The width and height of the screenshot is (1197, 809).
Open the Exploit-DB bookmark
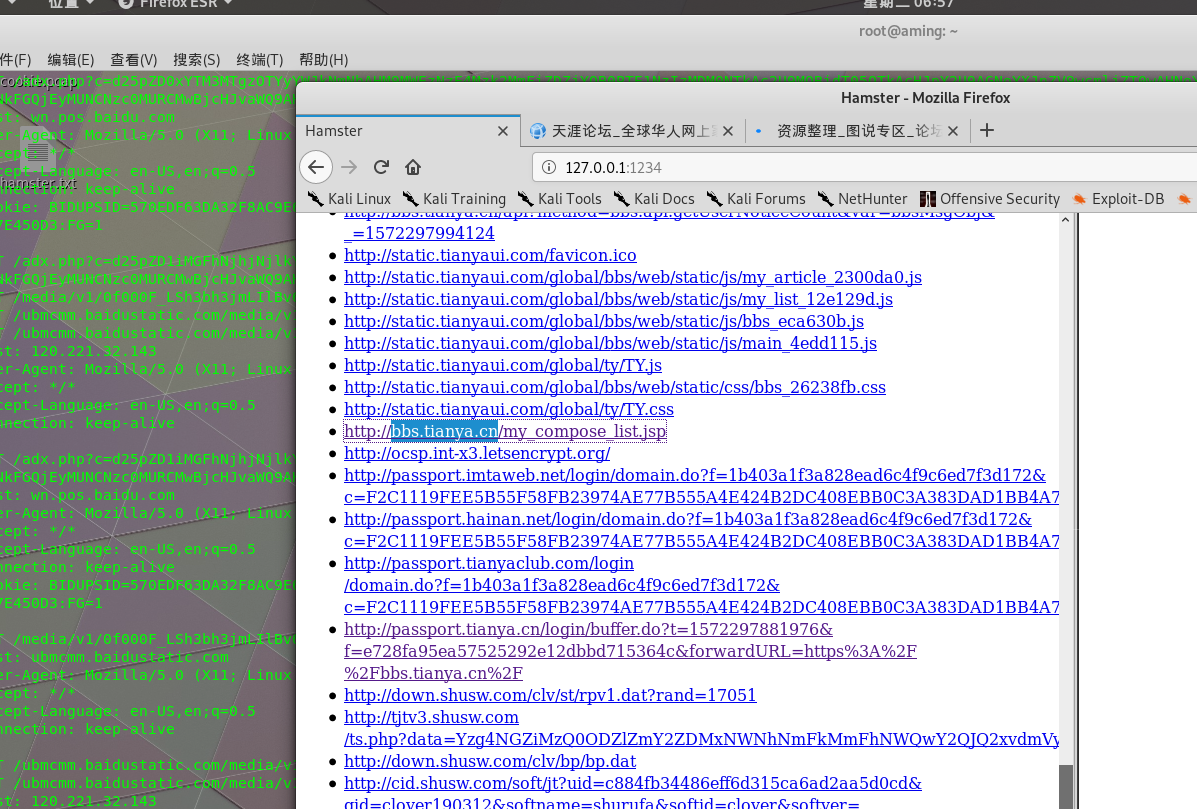pos(1118,199)
